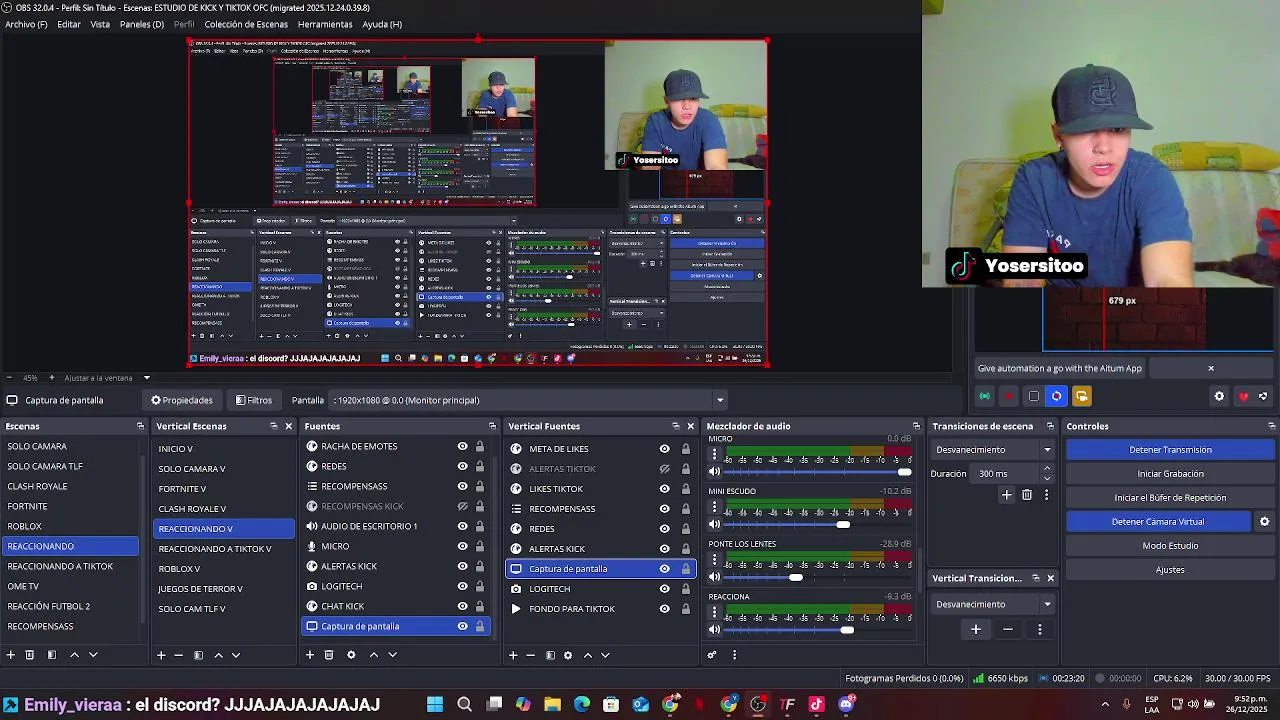The width and height of the screenshot is (1280, 720).
Task: Add a scene transition with plus icon
Action: 1007,495
